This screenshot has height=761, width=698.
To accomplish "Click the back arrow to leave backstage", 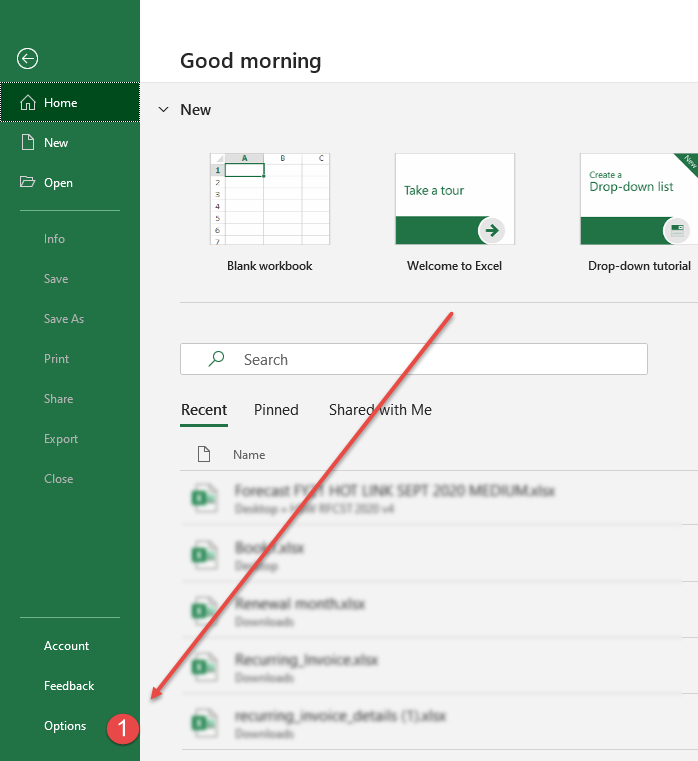I will click(x=27, y=59).
